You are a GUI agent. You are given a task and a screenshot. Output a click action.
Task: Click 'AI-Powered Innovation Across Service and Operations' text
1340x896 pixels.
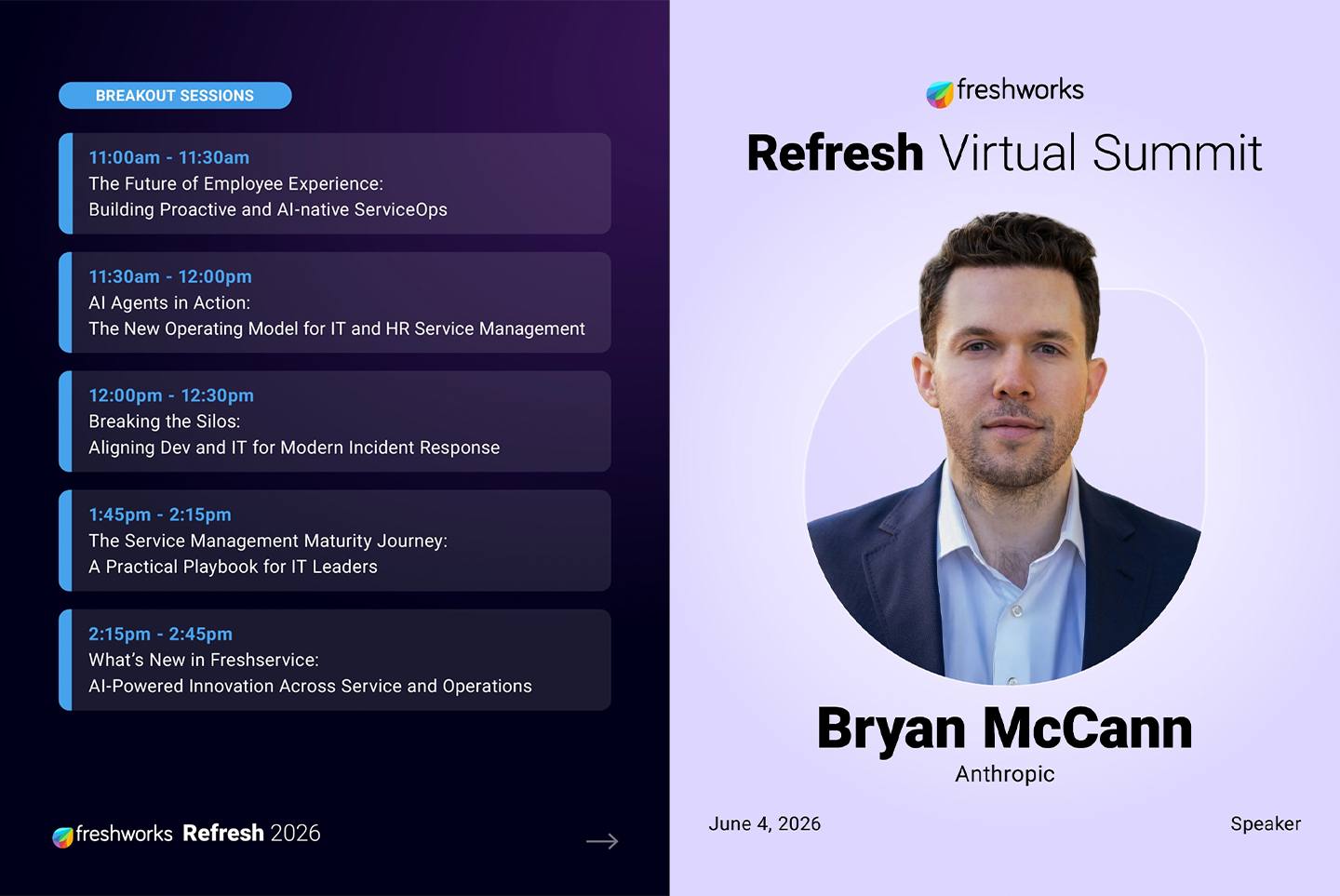310,687
